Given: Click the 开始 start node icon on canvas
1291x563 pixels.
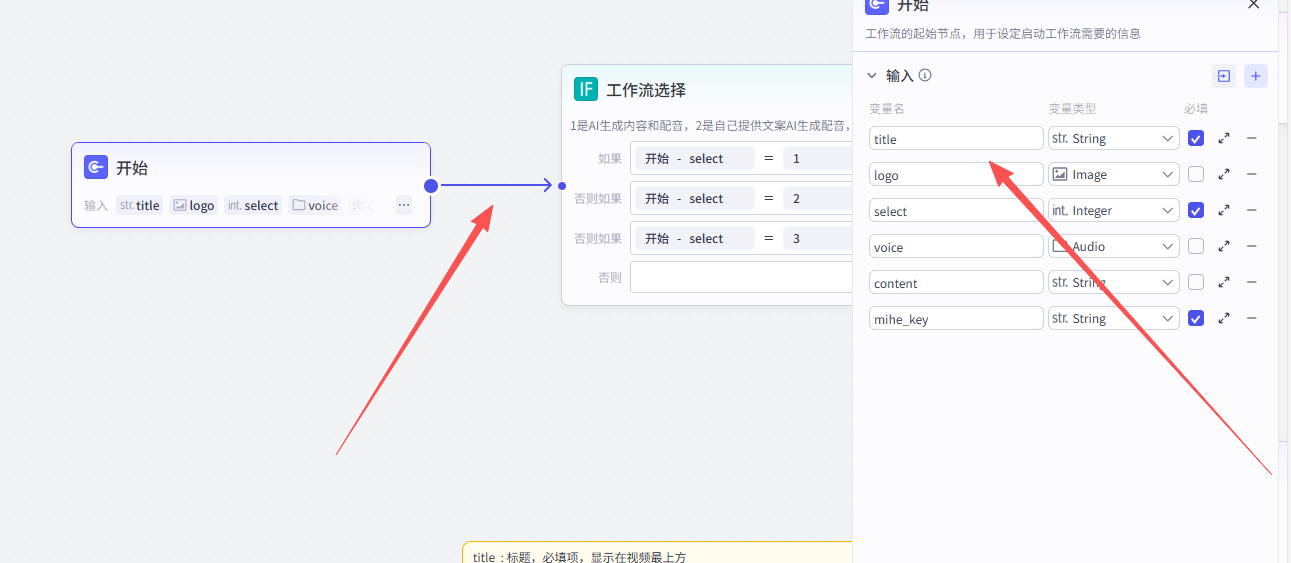Looking at the screenshot, I should coord(96,167).
